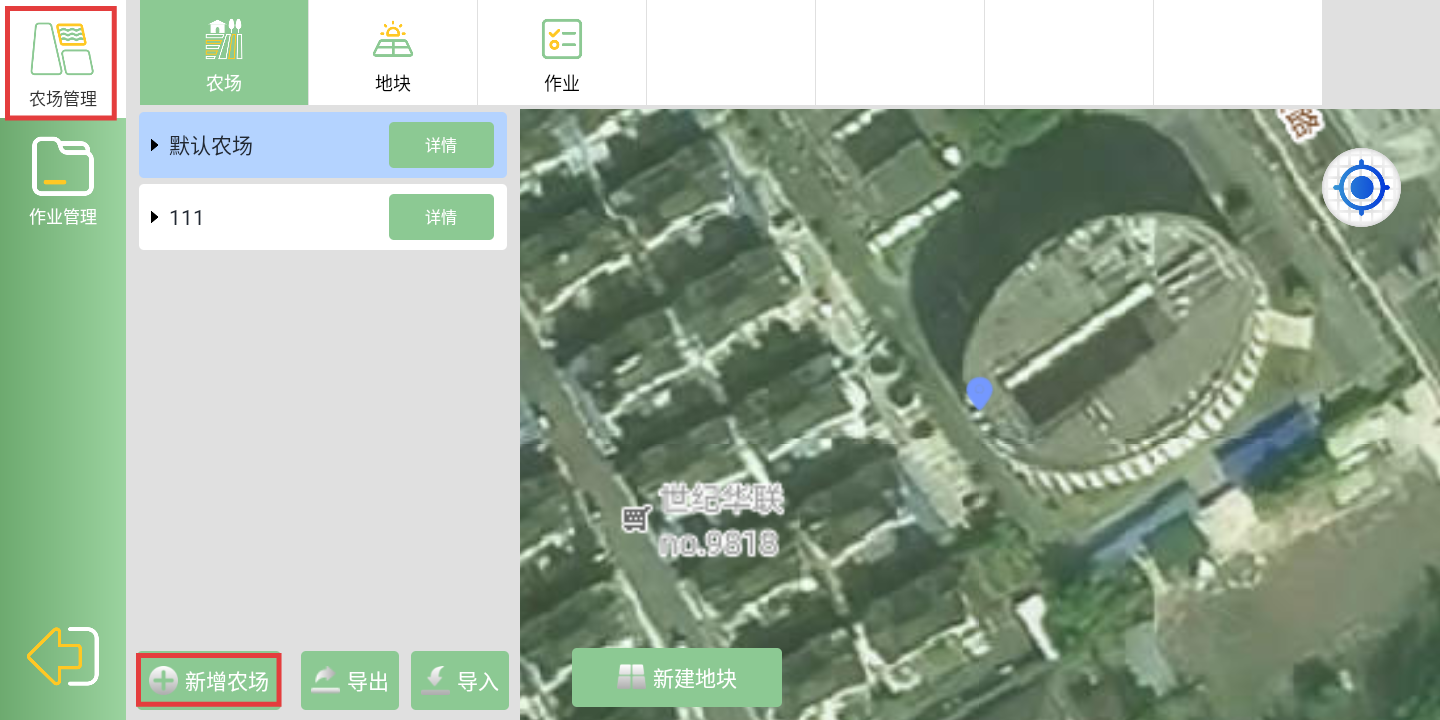Open 详情 for farm 111

pos(441,217)
